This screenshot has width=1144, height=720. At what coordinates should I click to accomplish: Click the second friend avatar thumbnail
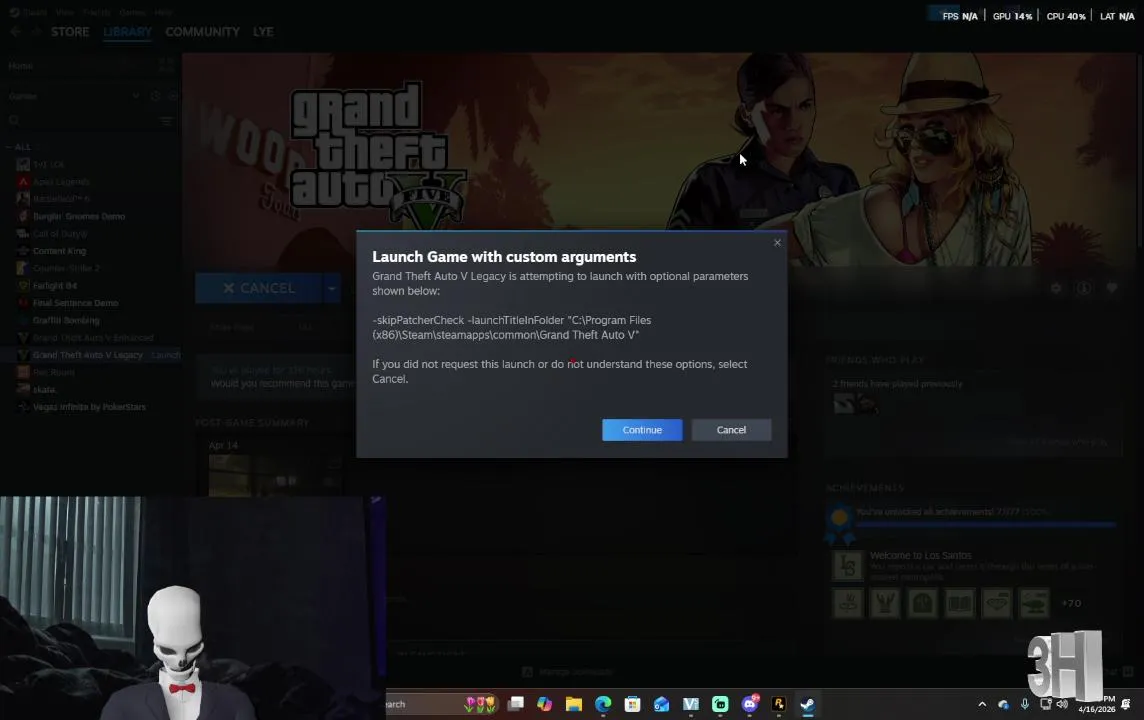coord(867,403)
